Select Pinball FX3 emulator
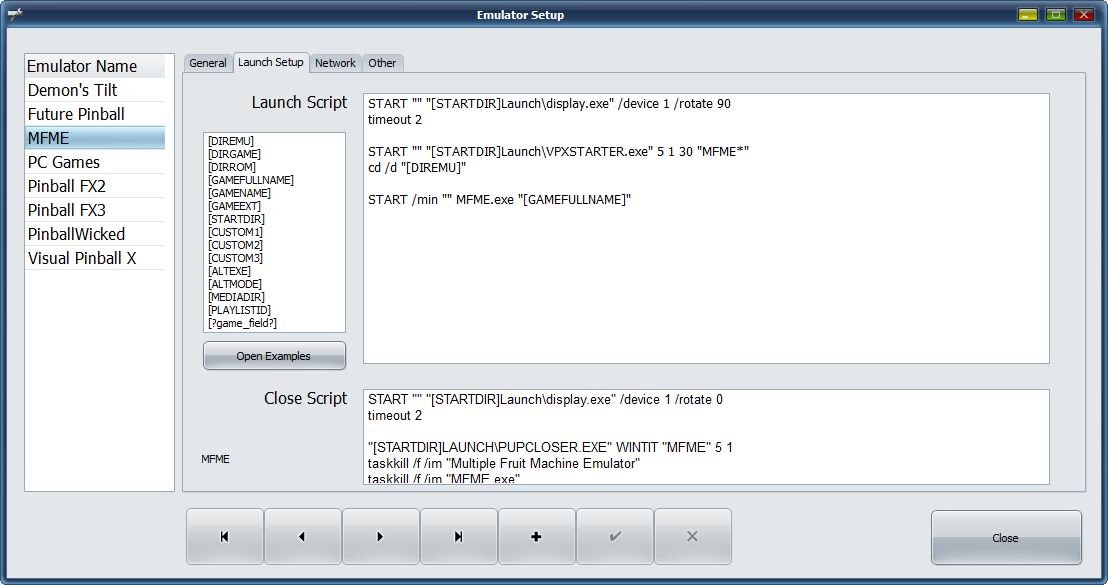This screenshot has height=585, width=1108. point(95,211)
